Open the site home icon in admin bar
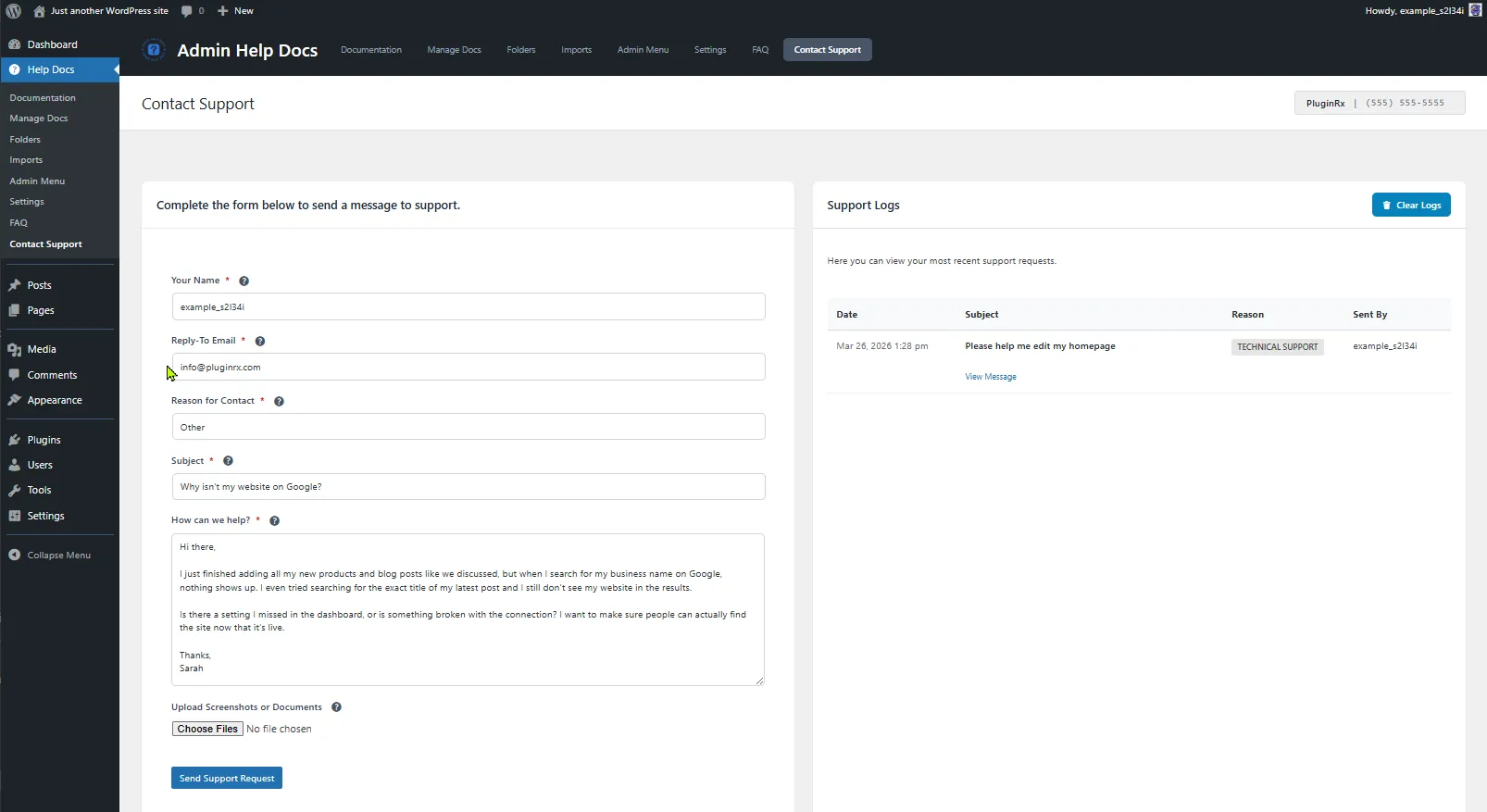Screen dimensions: 1487x812 point(39,11)
